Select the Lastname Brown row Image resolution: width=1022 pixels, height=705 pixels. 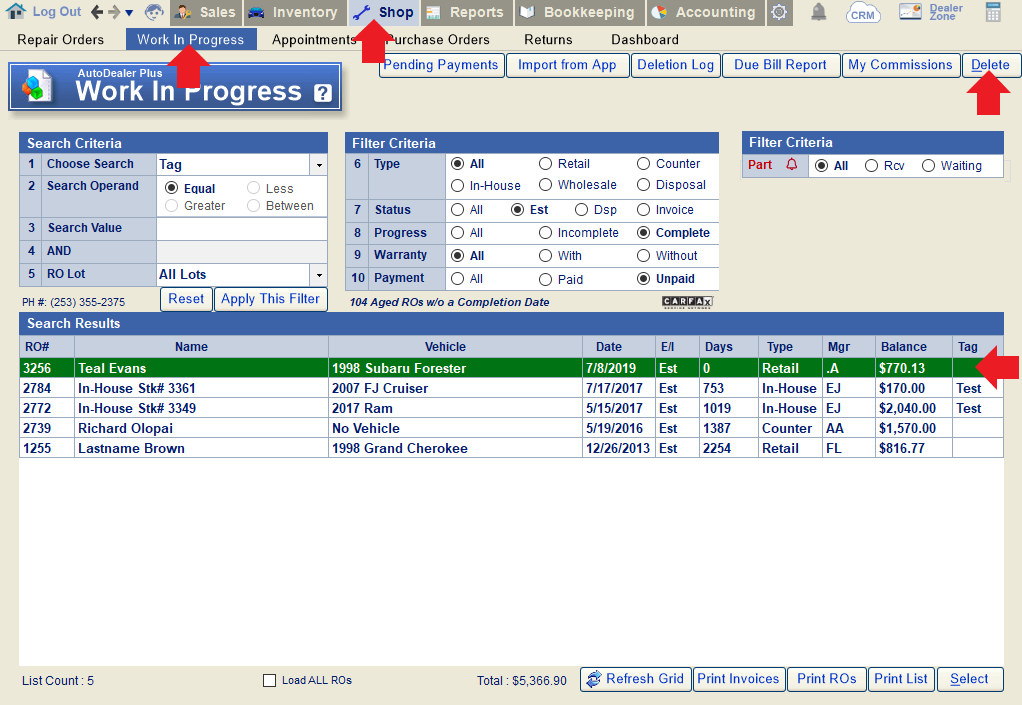(511, 448)
